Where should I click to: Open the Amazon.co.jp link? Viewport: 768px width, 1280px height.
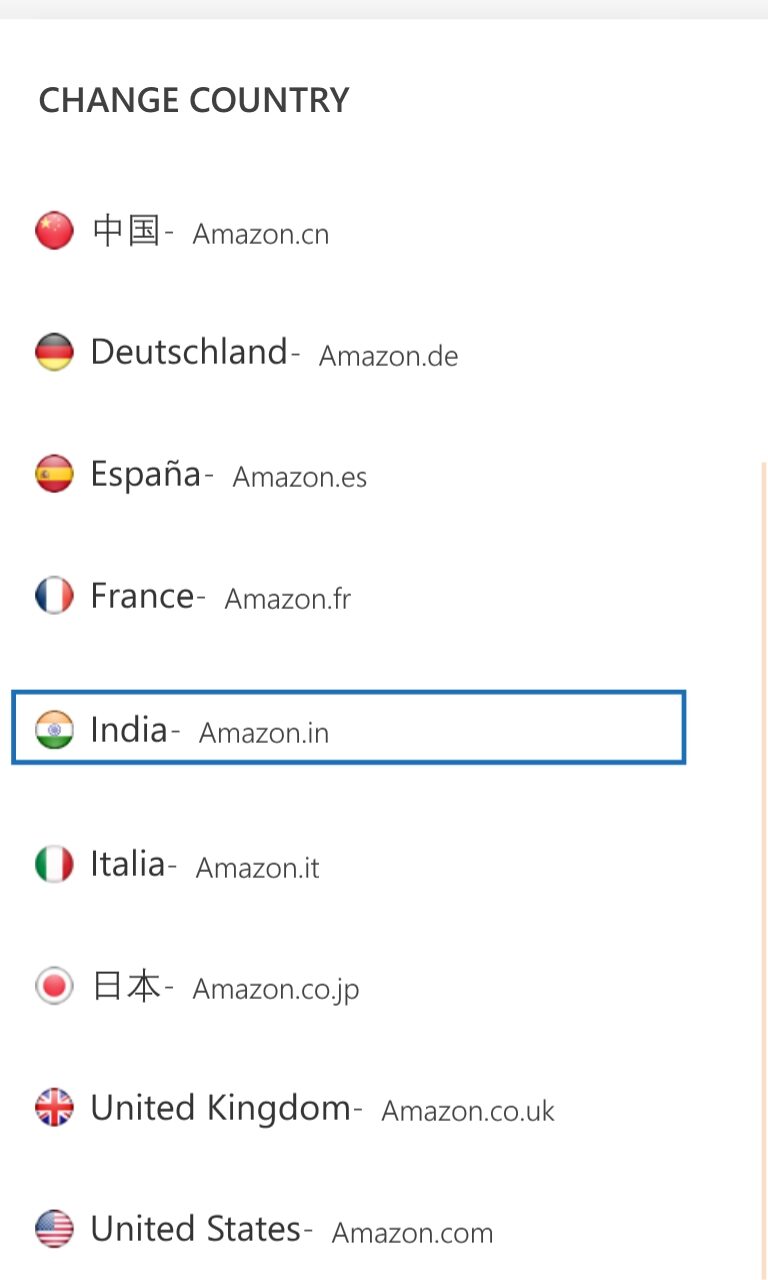pyautogui.click(x=276, y=990)
